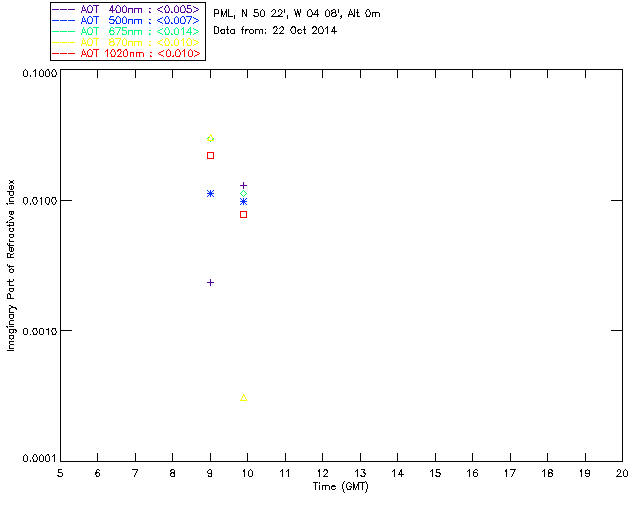Click the yellow triangle marker at time 9
The width and height of the screenshot is (640, 512).
[x=210, y=138]
